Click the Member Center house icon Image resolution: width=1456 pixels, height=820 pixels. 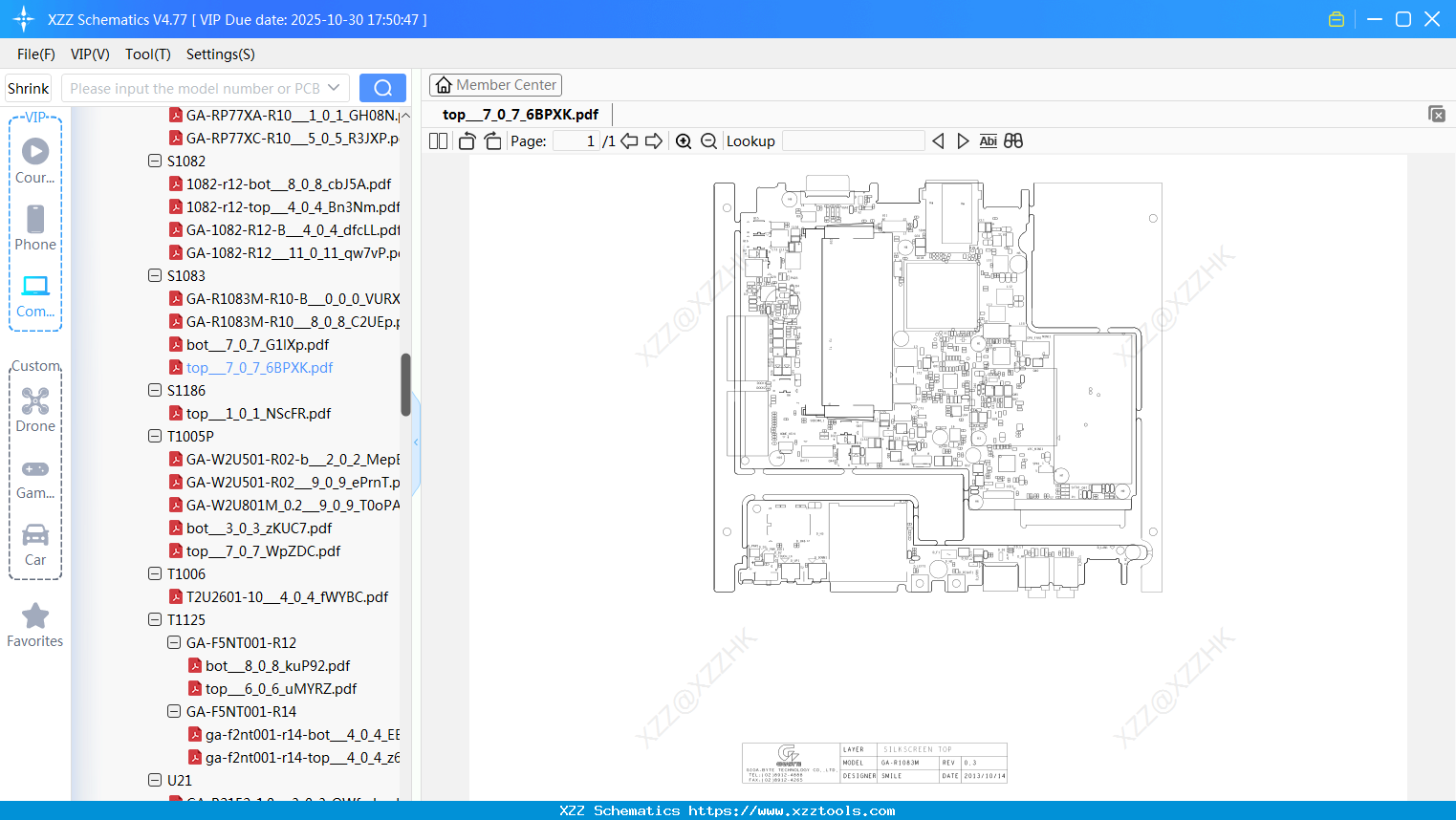click(444, 85)
